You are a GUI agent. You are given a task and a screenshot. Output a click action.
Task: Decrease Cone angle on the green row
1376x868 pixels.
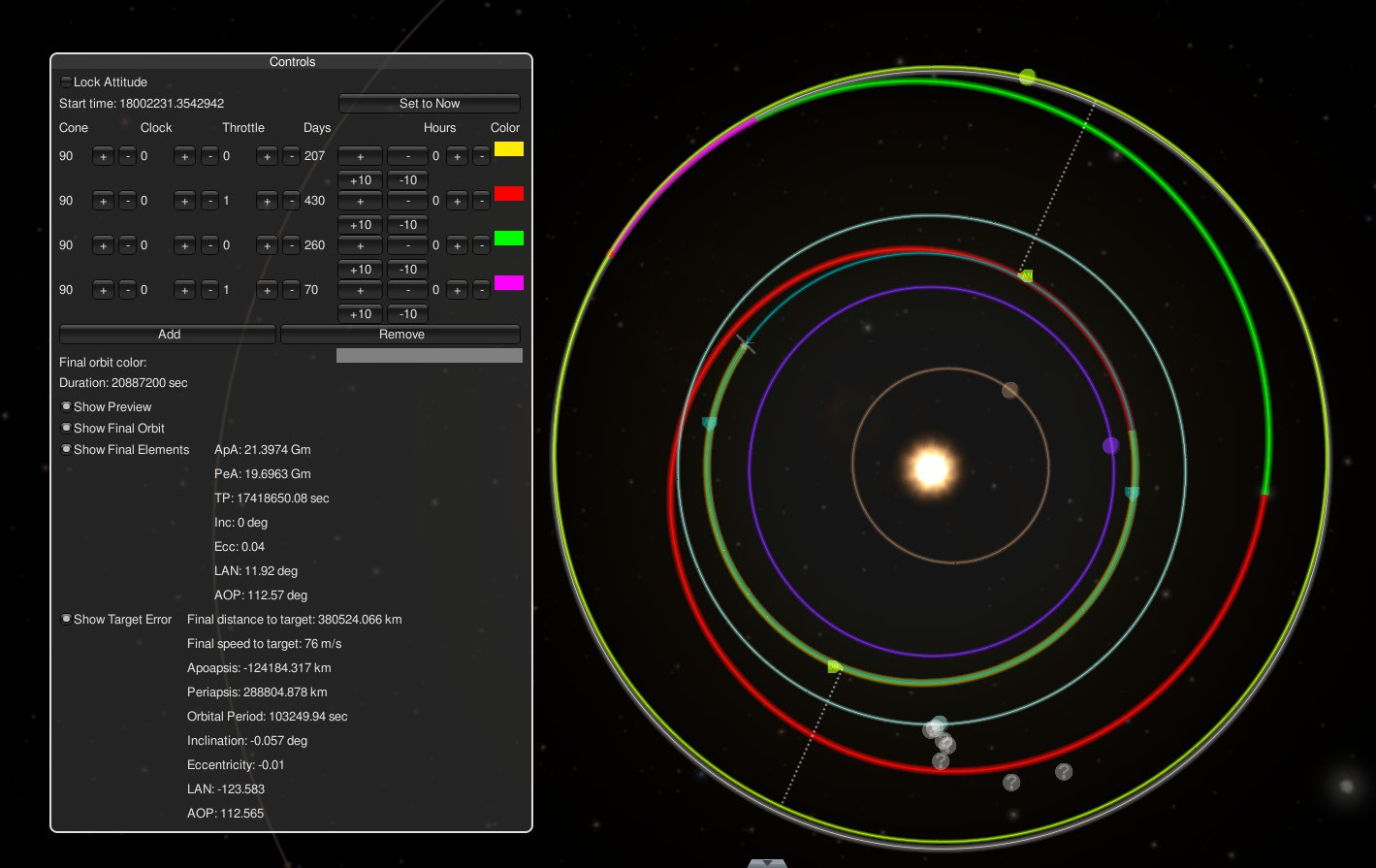127,245
